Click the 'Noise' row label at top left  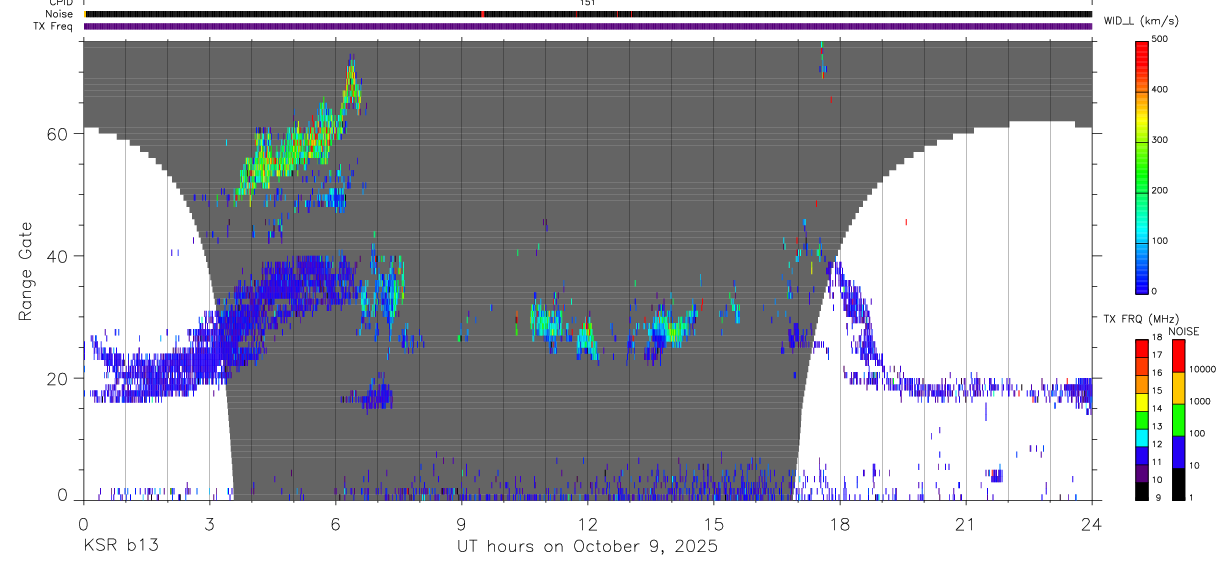click(x=57, y=14)
